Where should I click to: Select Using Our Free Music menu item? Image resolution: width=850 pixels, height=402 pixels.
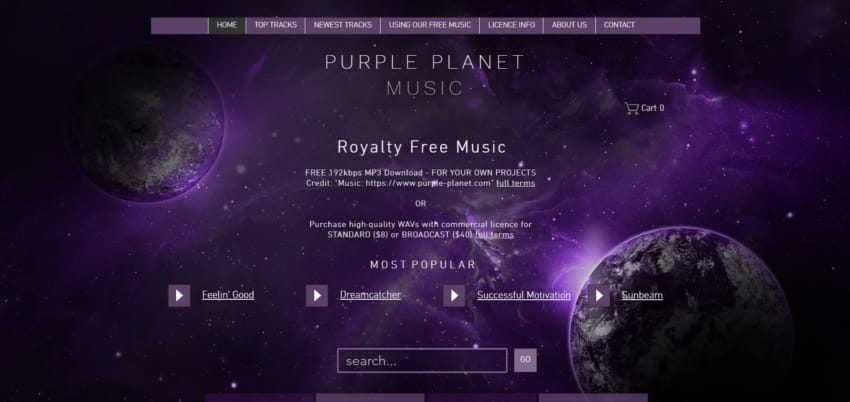point(430,25)
